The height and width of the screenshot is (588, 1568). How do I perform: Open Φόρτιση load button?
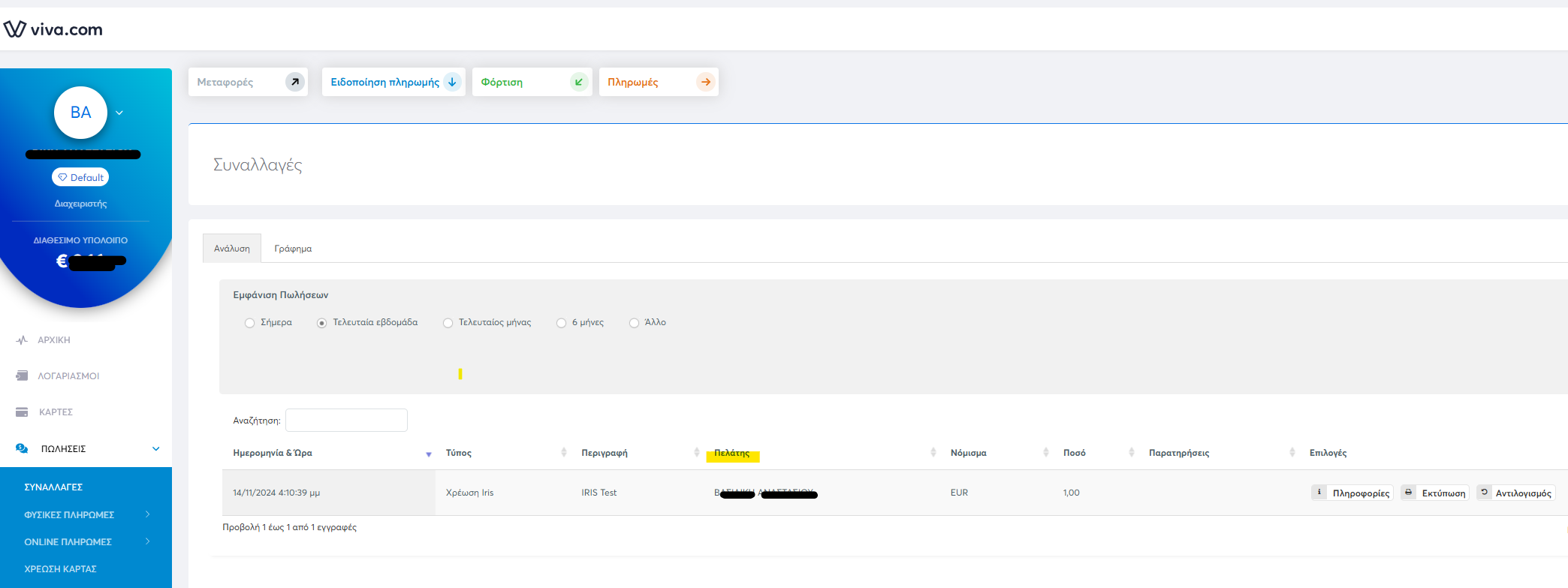[532, 82]
